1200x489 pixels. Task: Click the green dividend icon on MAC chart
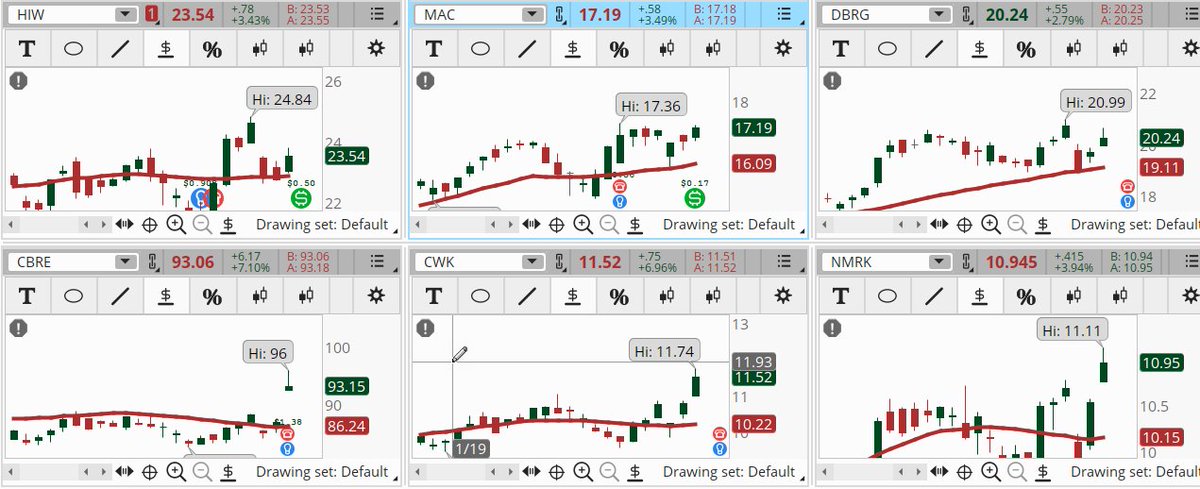tap(693, 199)
